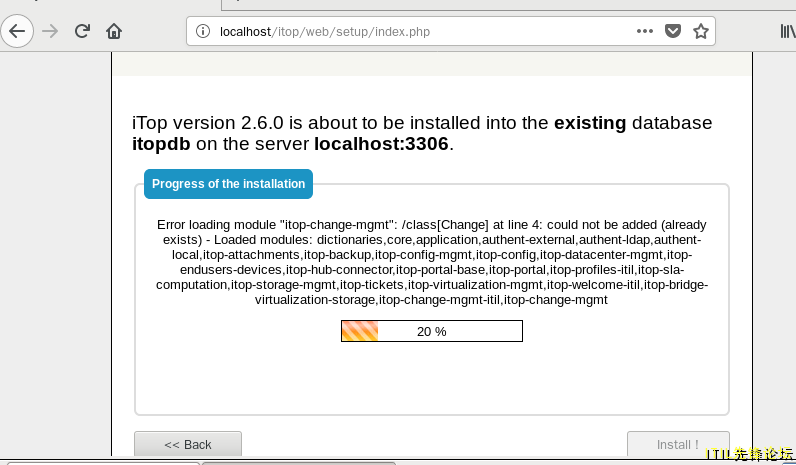Click the browser Back arrow button
This screenshot has height=465, width=796.
[x=17, y=31]
